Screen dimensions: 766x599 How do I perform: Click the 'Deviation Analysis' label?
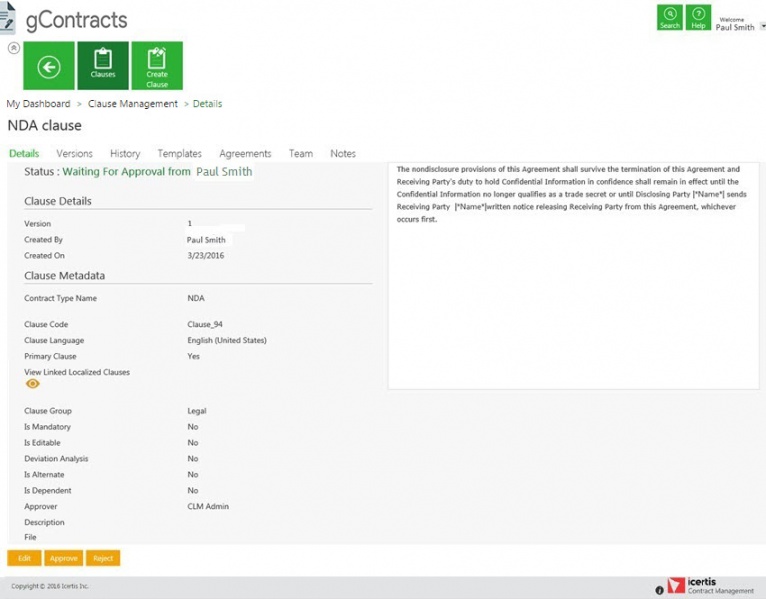(x=56, y=459)
